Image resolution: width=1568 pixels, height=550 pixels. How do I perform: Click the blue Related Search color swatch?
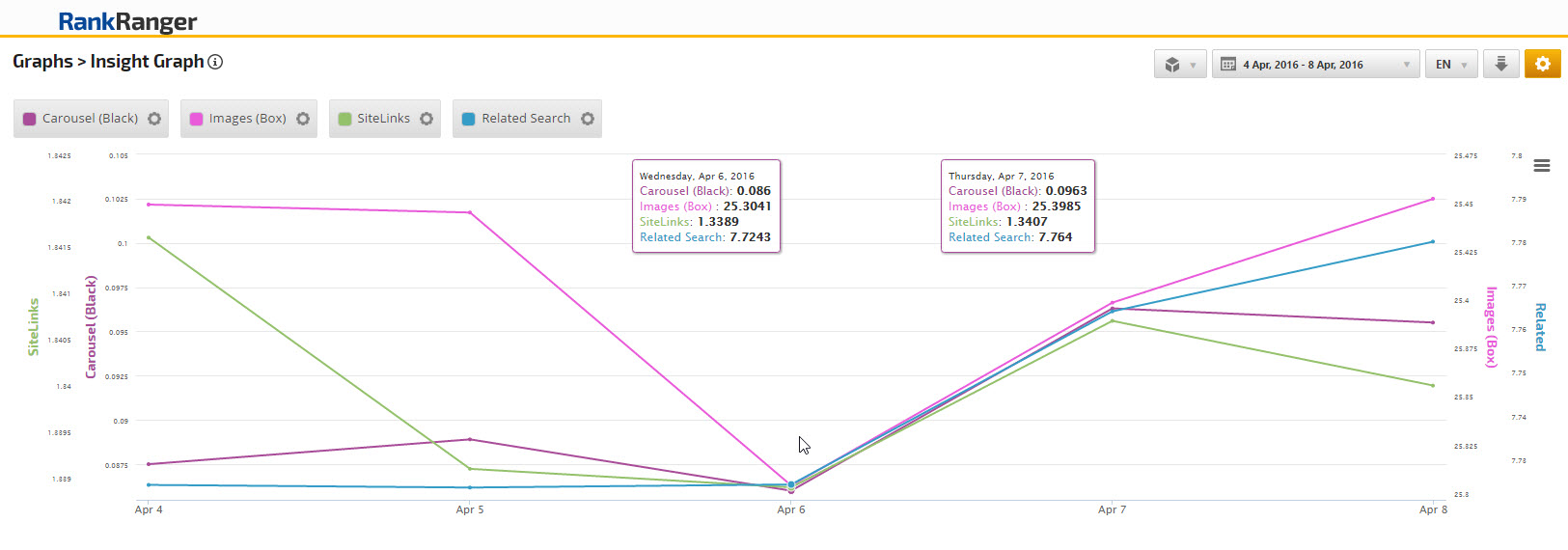[x=469, y=119]
